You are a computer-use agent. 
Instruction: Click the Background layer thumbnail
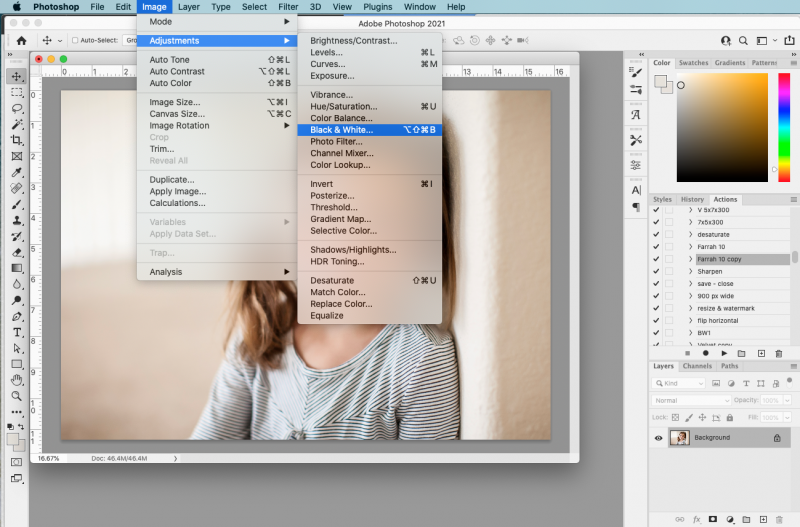pos(680,438)
